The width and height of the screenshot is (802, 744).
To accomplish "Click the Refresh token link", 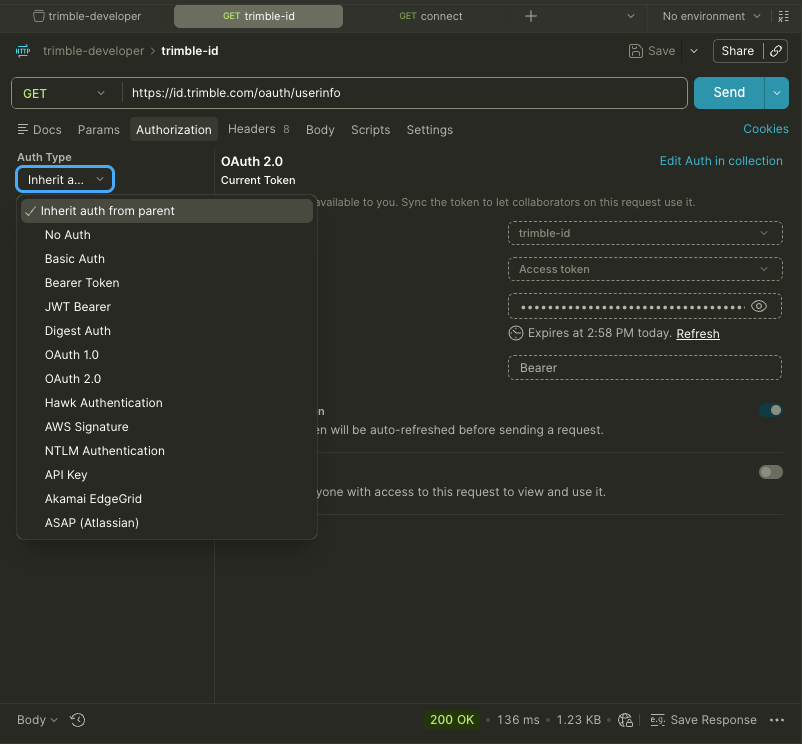I will click(698, 333).
